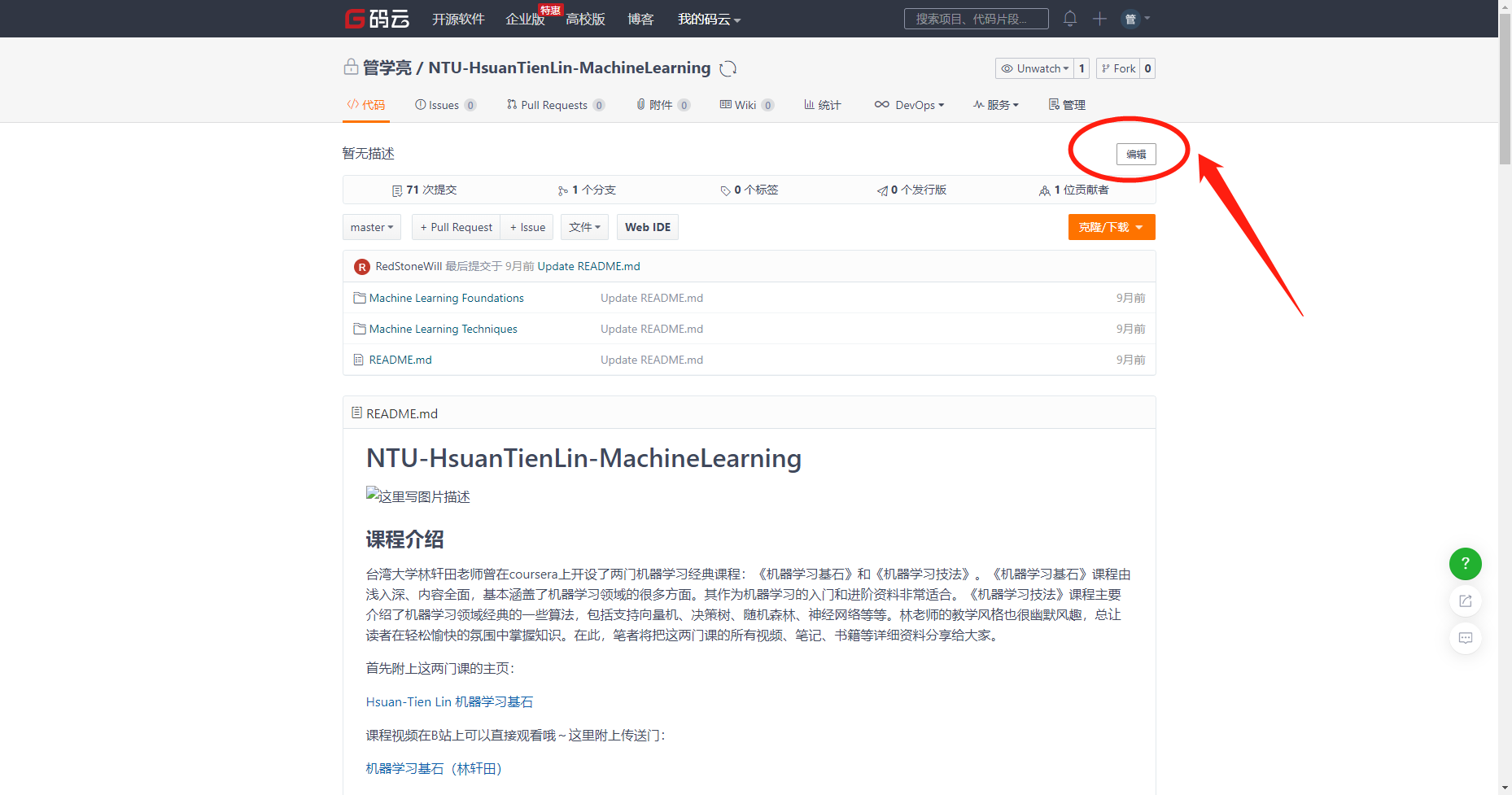This screenshot has width=1512, height=795.
Task: Open the Hsuan-Tien Lin 机器学习基石 link
Action: pos(449,701)
